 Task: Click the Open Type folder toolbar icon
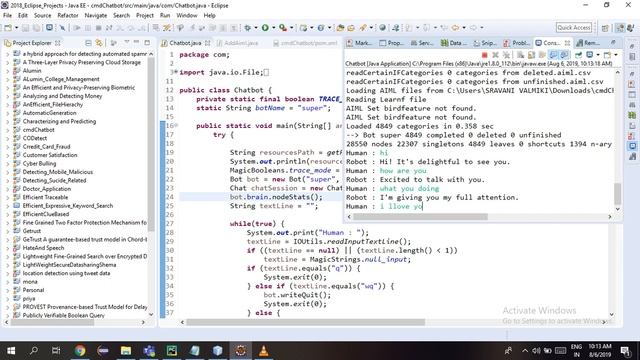[x=340, y=28]
